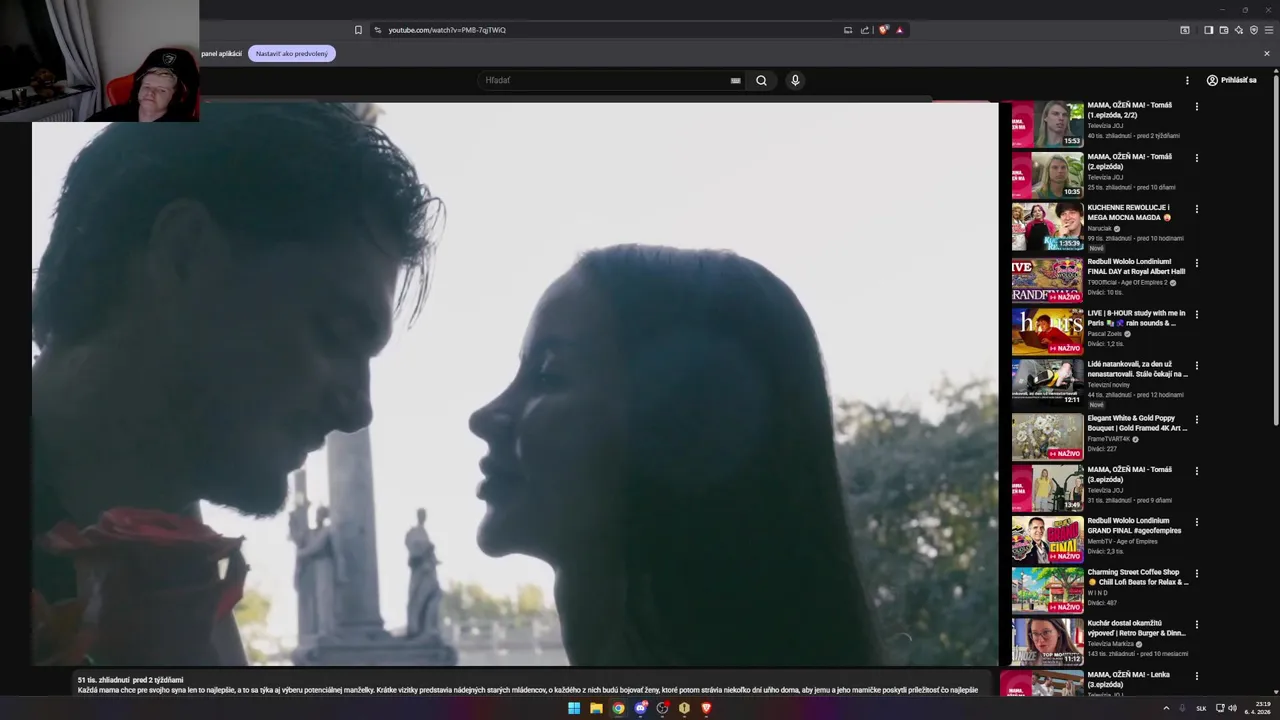Open thumbnail of Tomáš 2.epizóda 10:35

[x=1047, y=175]
